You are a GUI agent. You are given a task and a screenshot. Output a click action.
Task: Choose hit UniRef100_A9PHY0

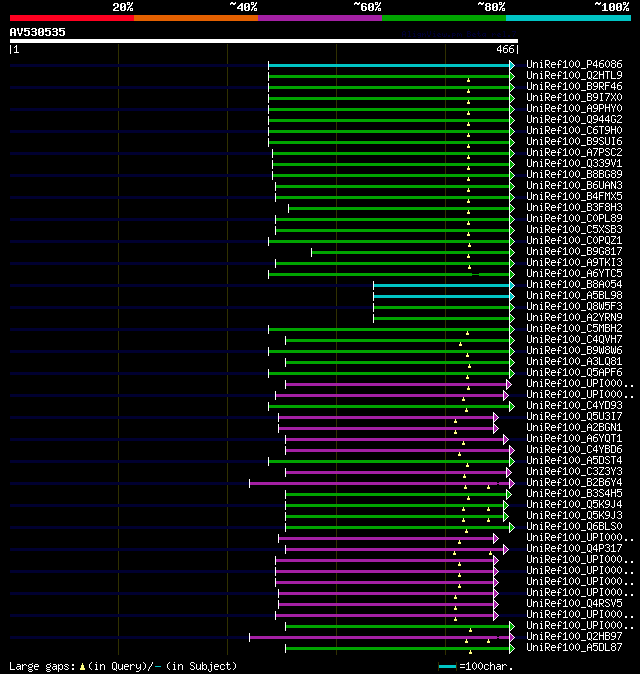coord(574,108)
